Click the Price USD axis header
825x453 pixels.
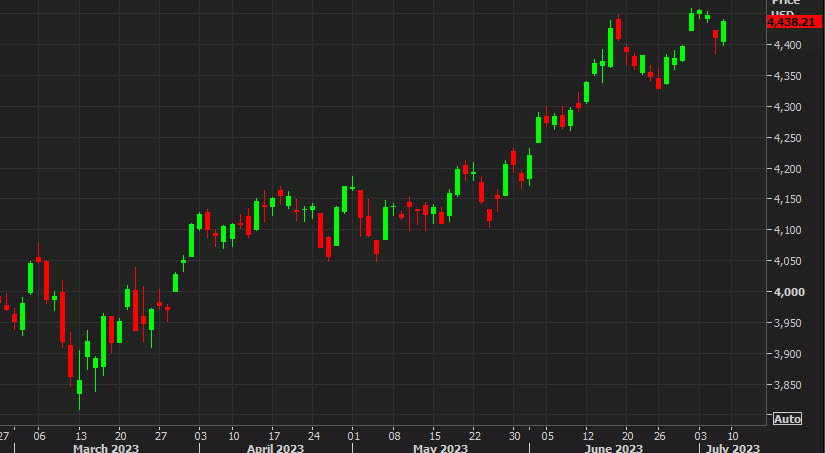coord(786,8)
